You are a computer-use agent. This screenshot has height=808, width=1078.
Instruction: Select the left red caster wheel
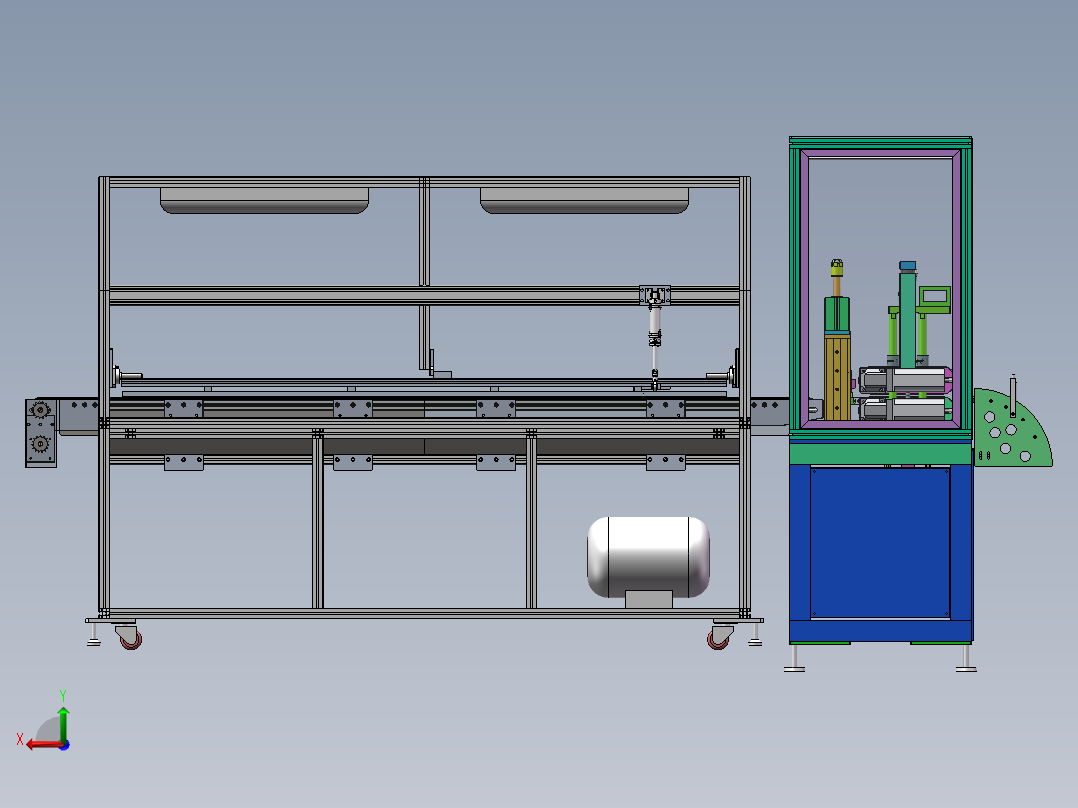131,640
